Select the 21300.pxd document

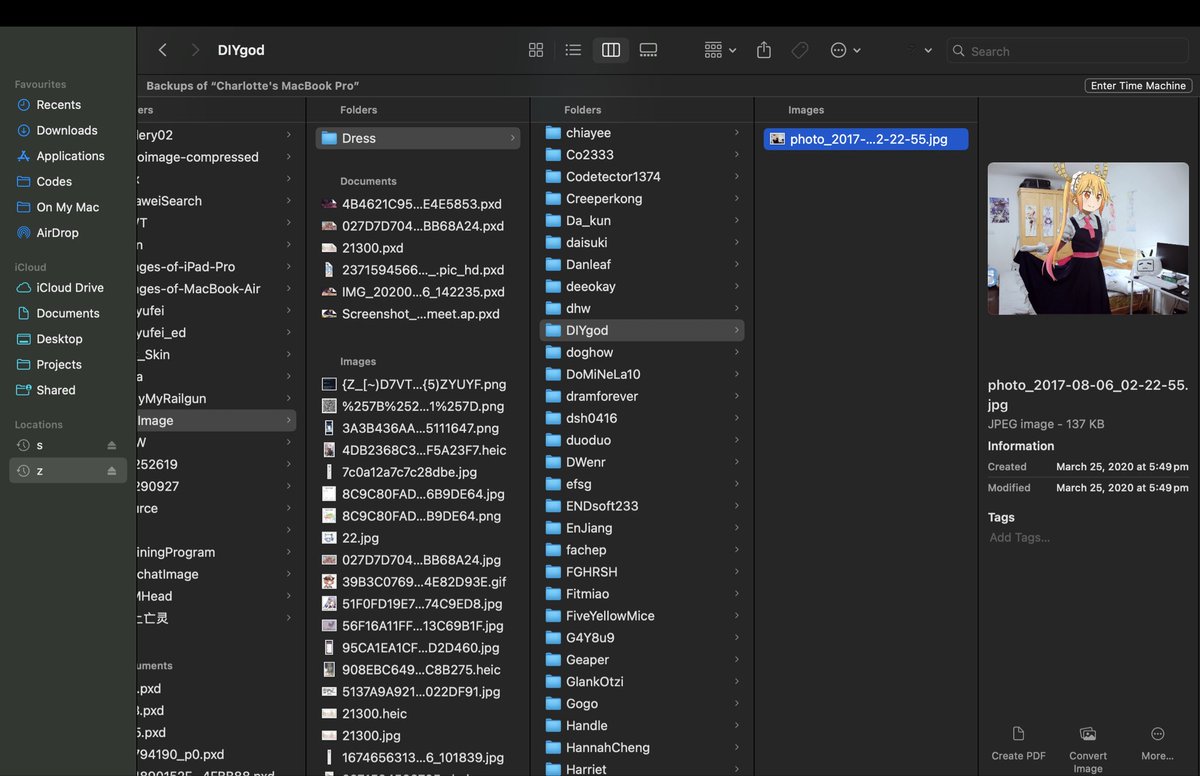coord(418,248)
